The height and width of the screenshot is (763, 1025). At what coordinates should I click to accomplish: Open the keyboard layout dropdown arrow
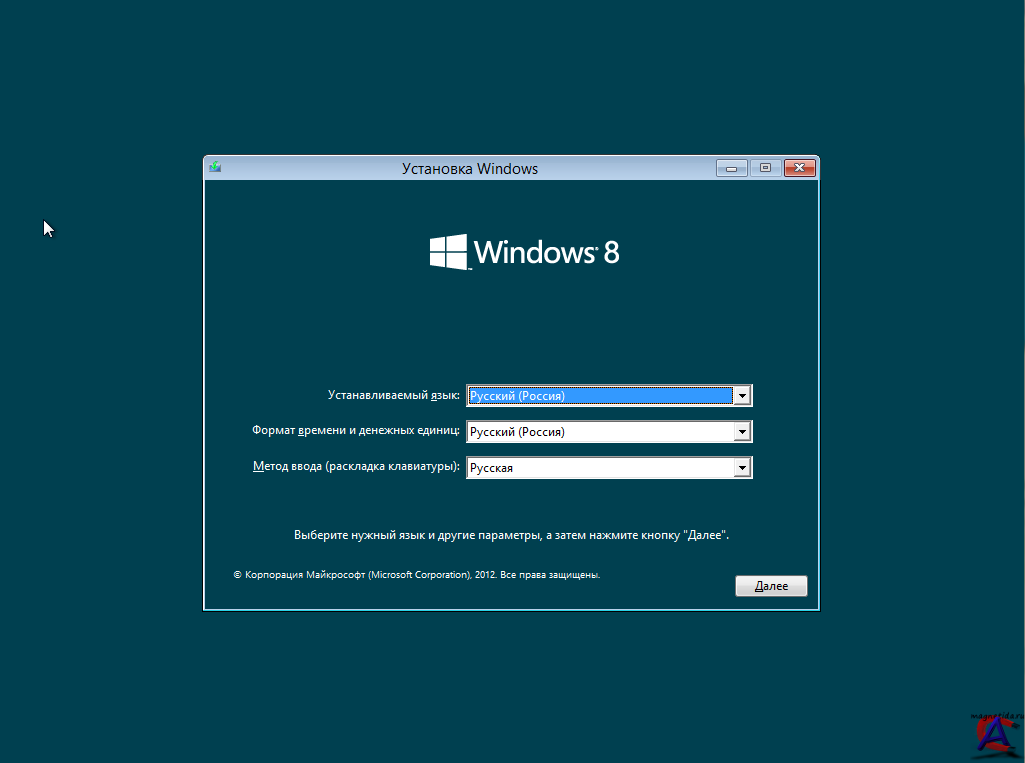click(x=742, y=467)
